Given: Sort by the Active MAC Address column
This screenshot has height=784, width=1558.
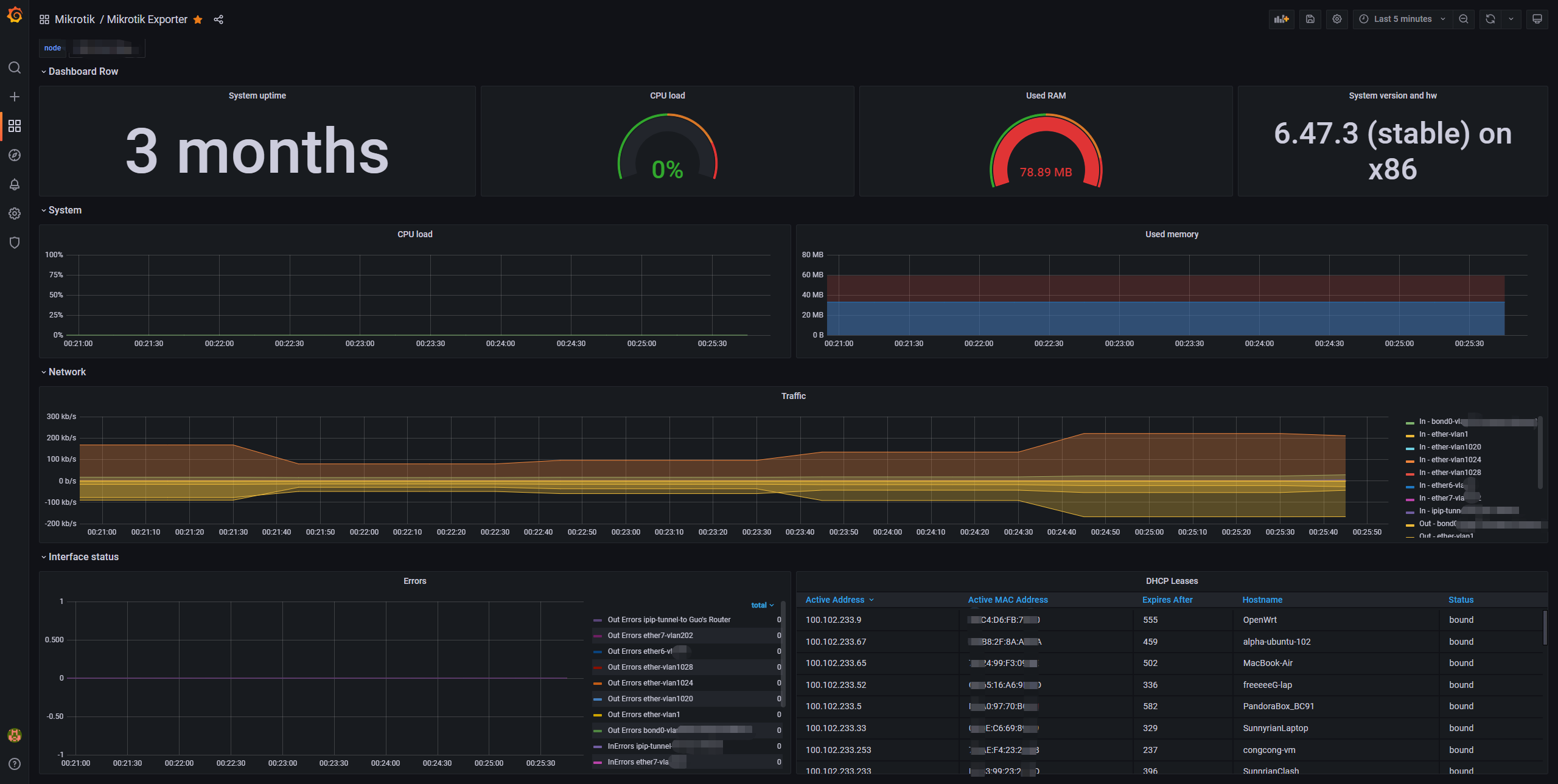Looking at the screenshot, I should [x=1008, y=600].
